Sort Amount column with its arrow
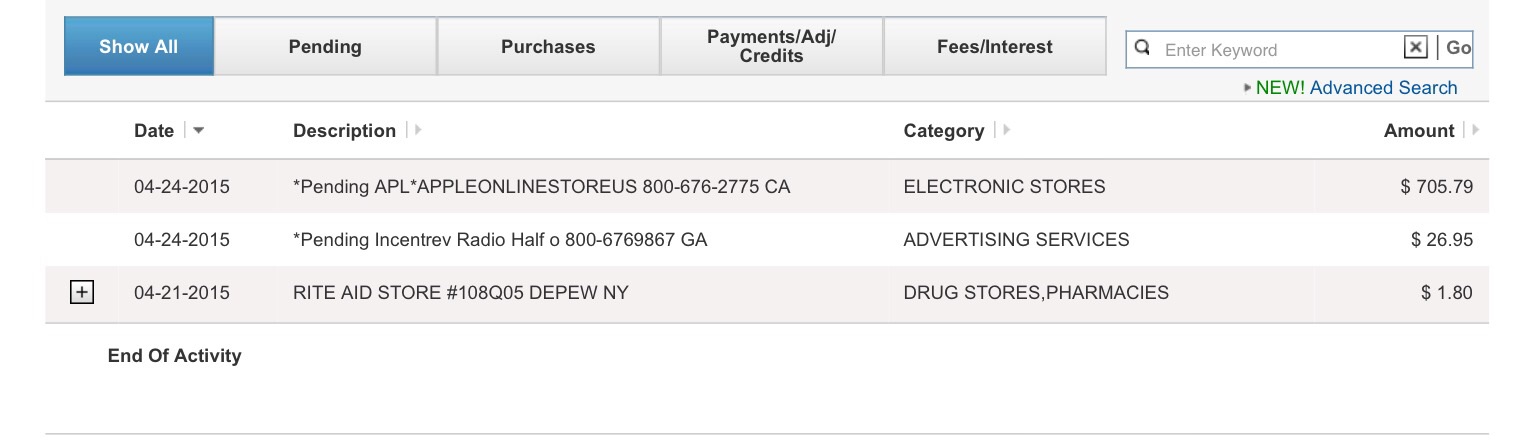1536x444 pixels. point(1475,130)
